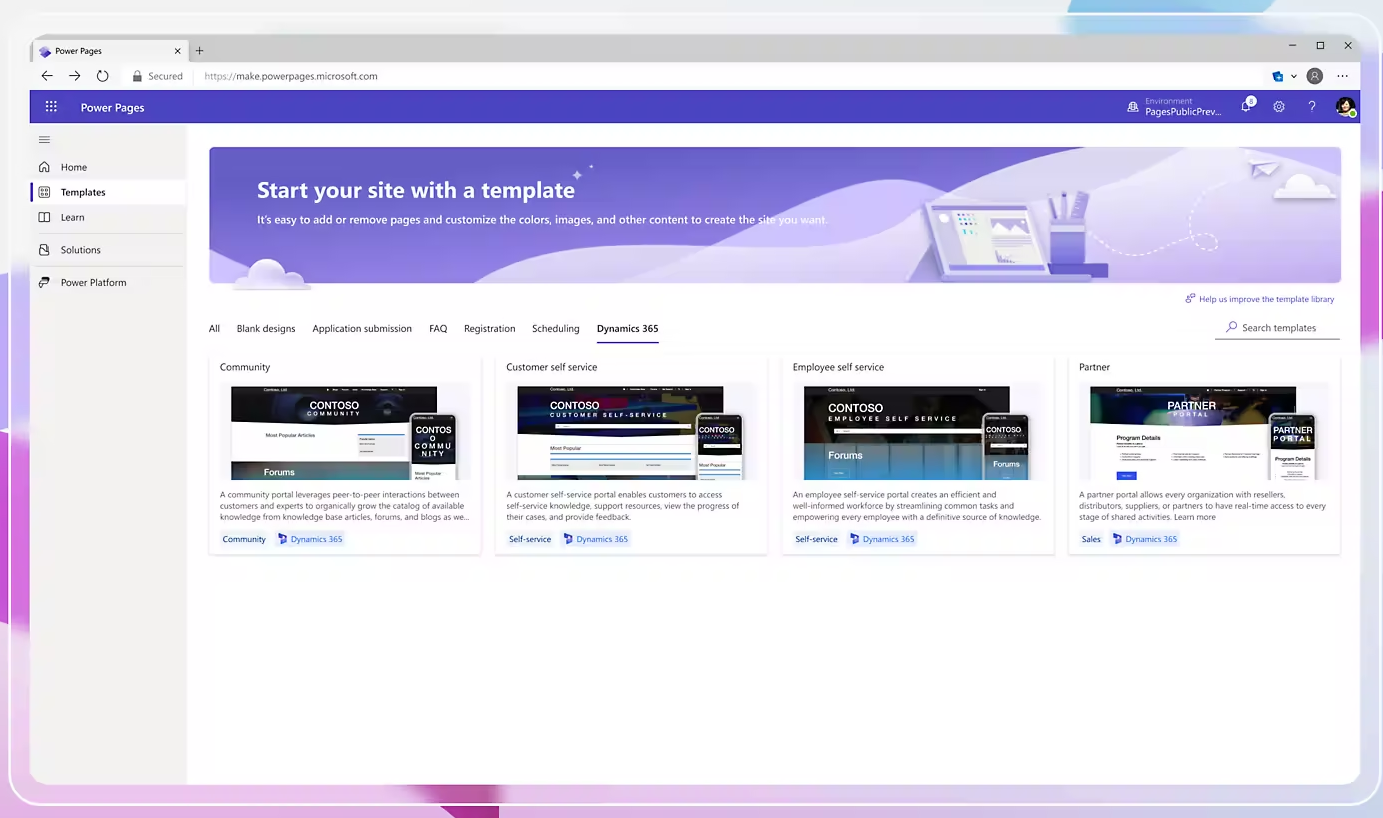Select the All templates tab
1383x818 pixels.
[214, 328]
